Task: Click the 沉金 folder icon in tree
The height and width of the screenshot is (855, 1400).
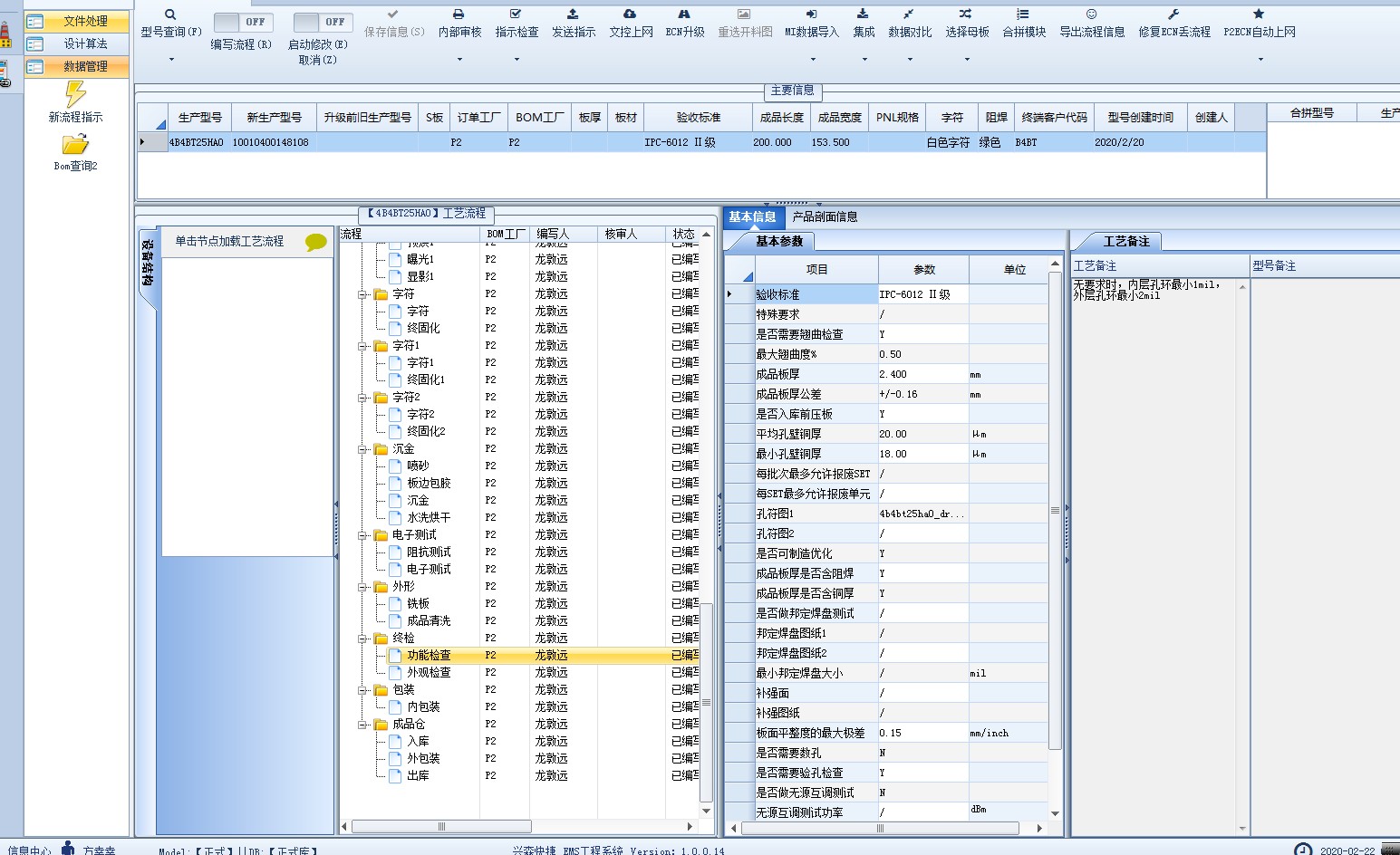Action: click(381, 449)
